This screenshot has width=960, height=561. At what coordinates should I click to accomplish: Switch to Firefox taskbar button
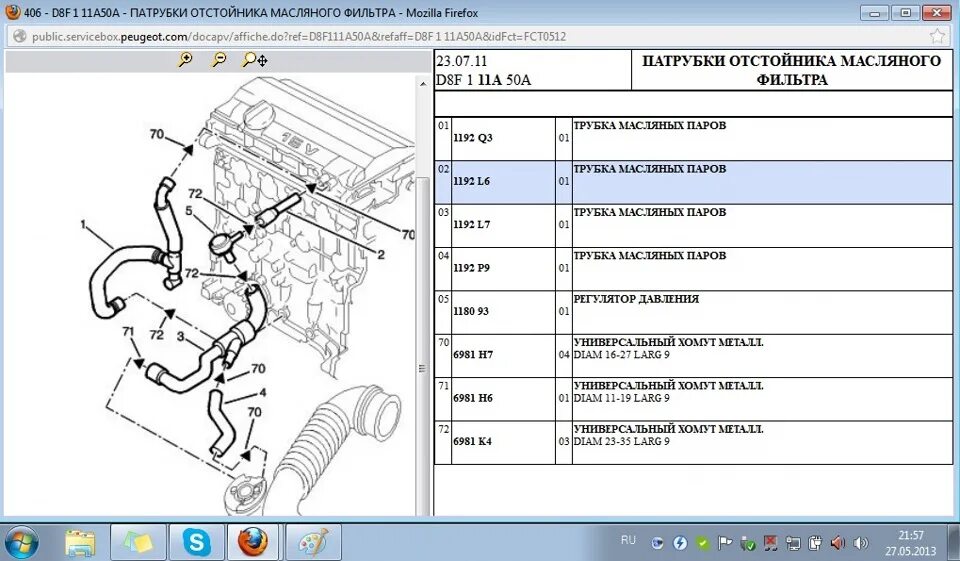tap(253, 543)
